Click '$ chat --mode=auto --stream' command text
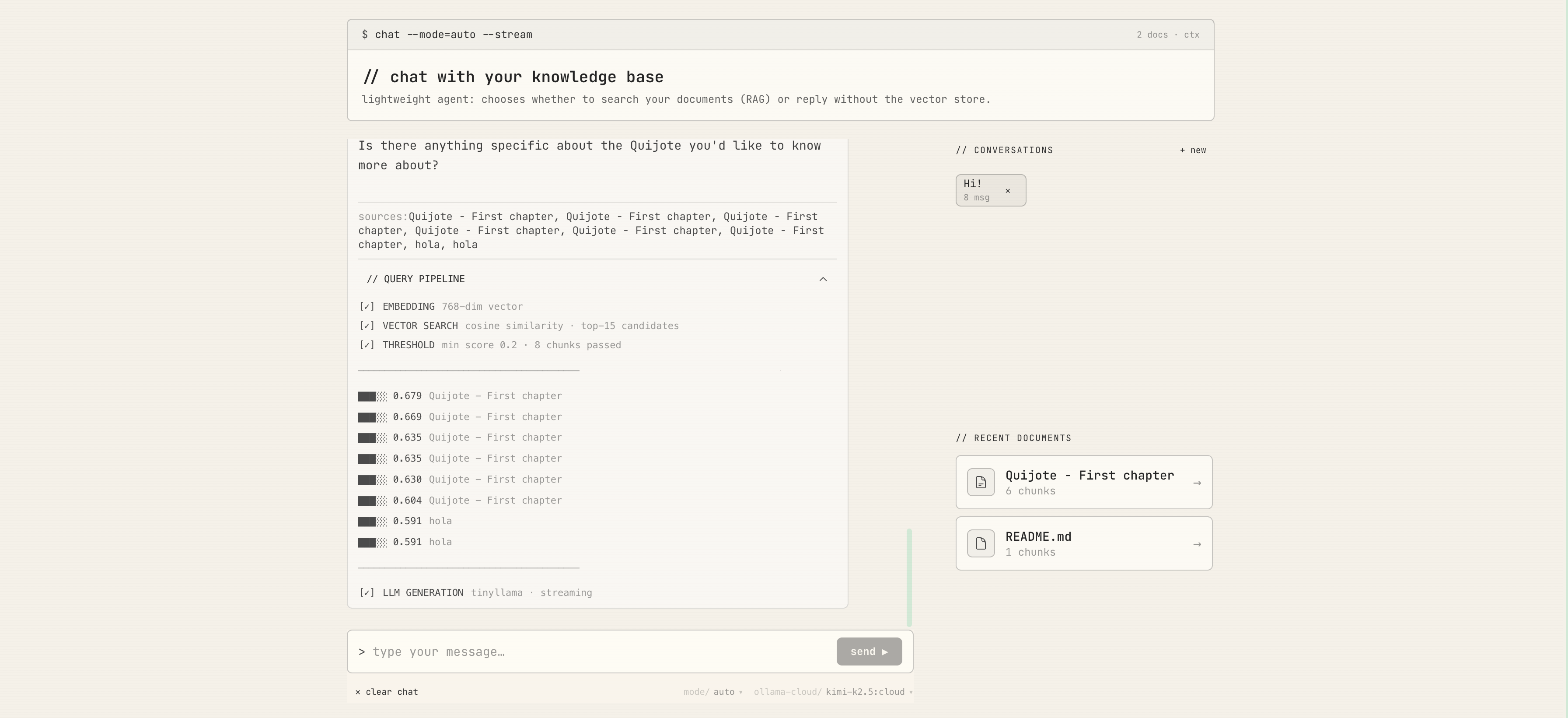Viewport: 1568px width, 718px height. [x=447, y=35]
